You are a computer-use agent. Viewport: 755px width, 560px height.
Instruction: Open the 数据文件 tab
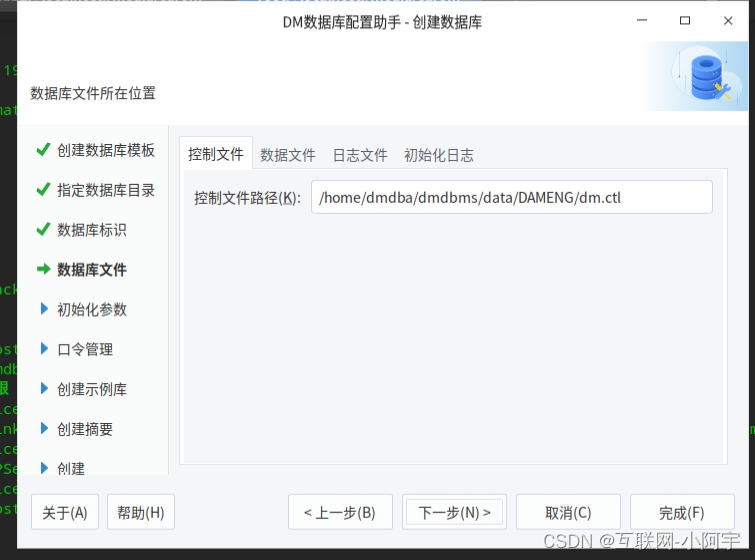(287, 155)
